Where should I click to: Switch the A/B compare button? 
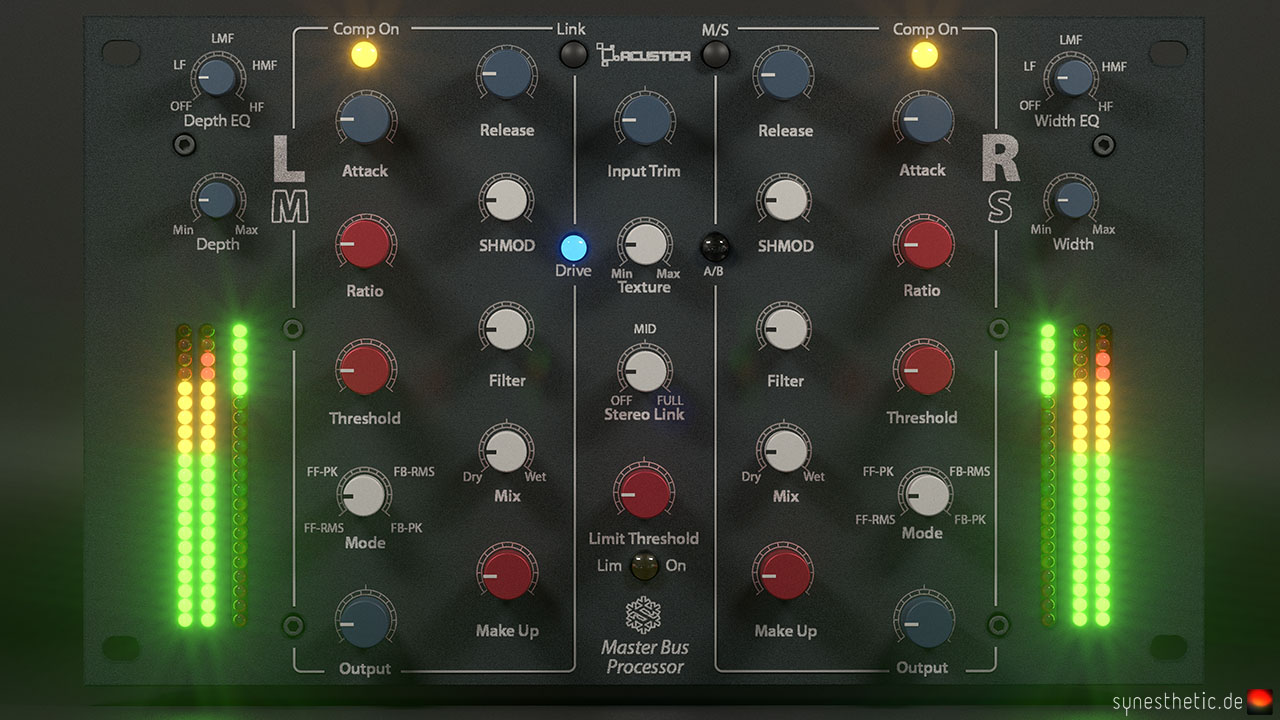coord(714,246)
